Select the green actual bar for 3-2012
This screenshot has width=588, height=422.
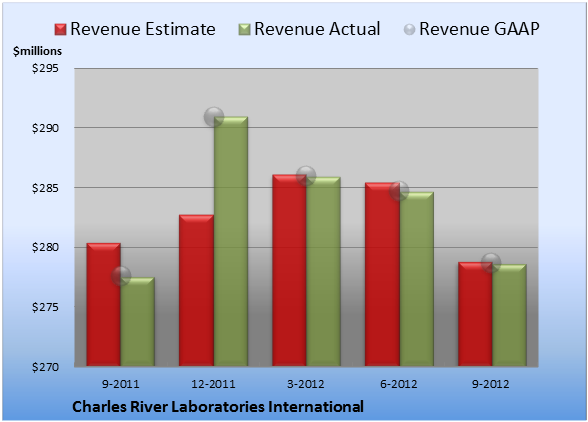323,272
